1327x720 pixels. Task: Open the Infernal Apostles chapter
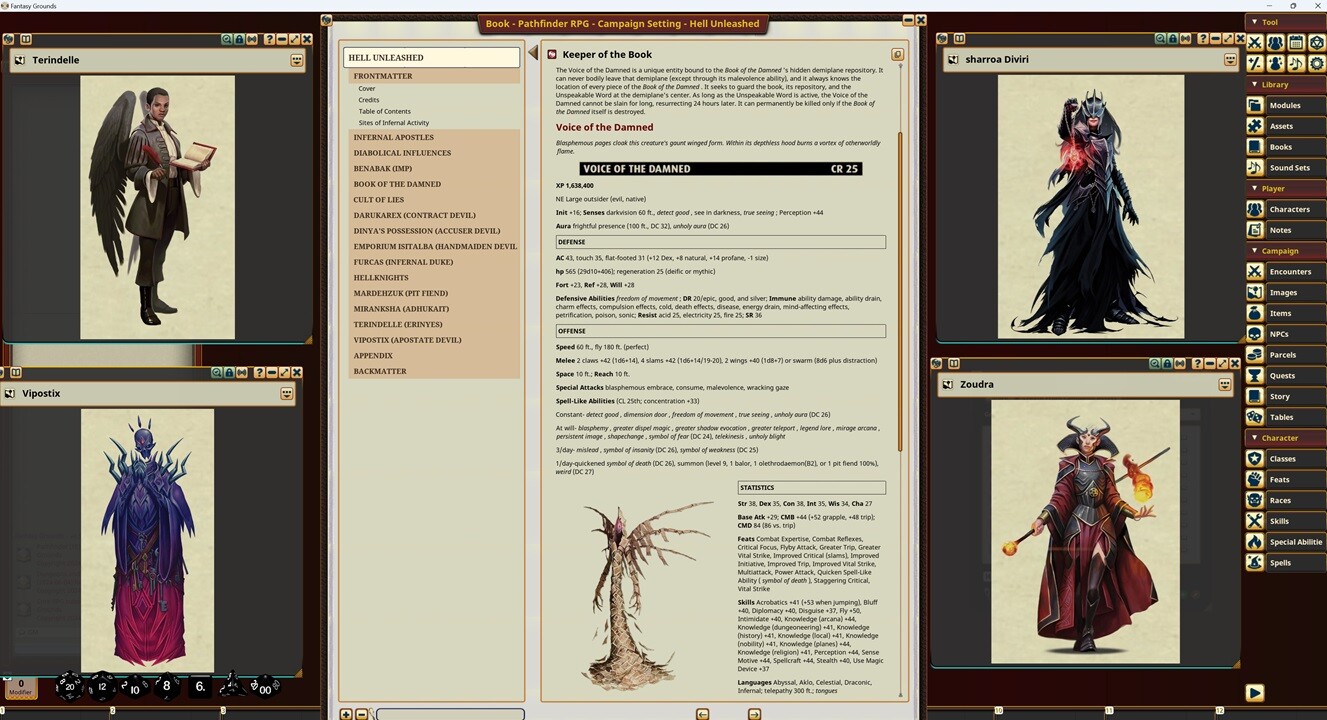[x=393, y=137]
